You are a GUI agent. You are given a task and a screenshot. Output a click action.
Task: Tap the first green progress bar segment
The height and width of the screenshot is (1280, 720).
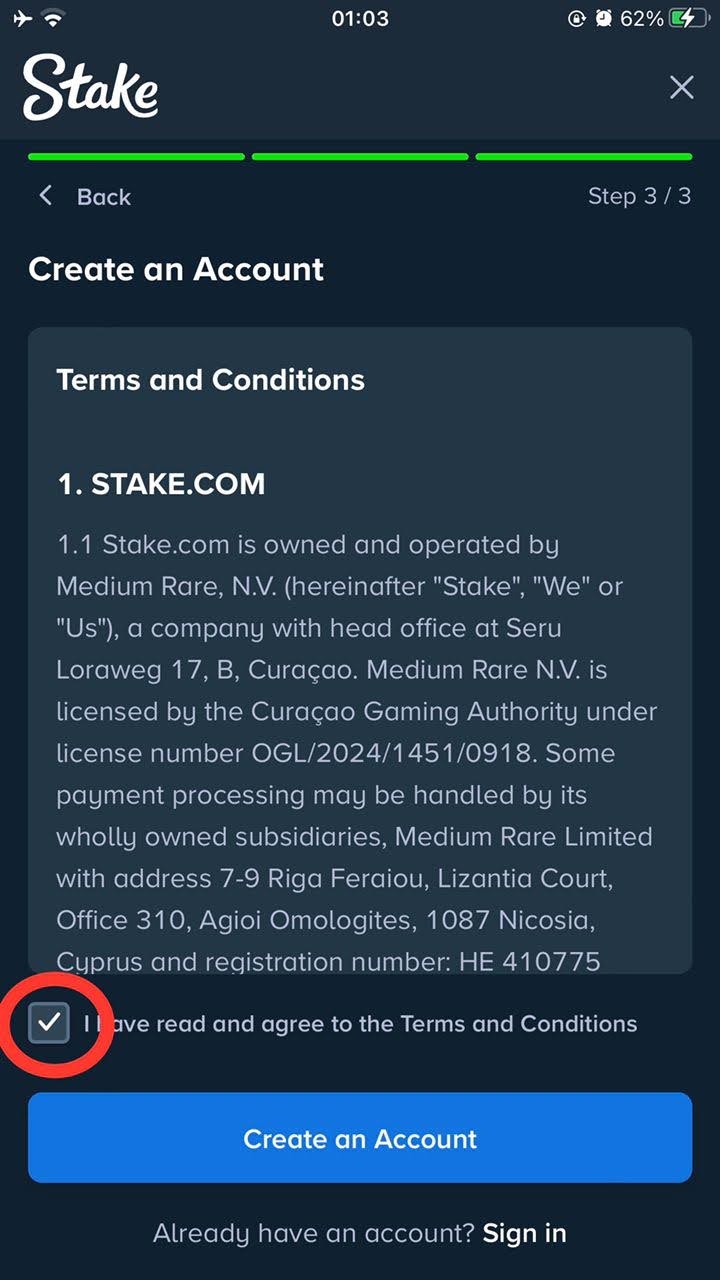136,156
